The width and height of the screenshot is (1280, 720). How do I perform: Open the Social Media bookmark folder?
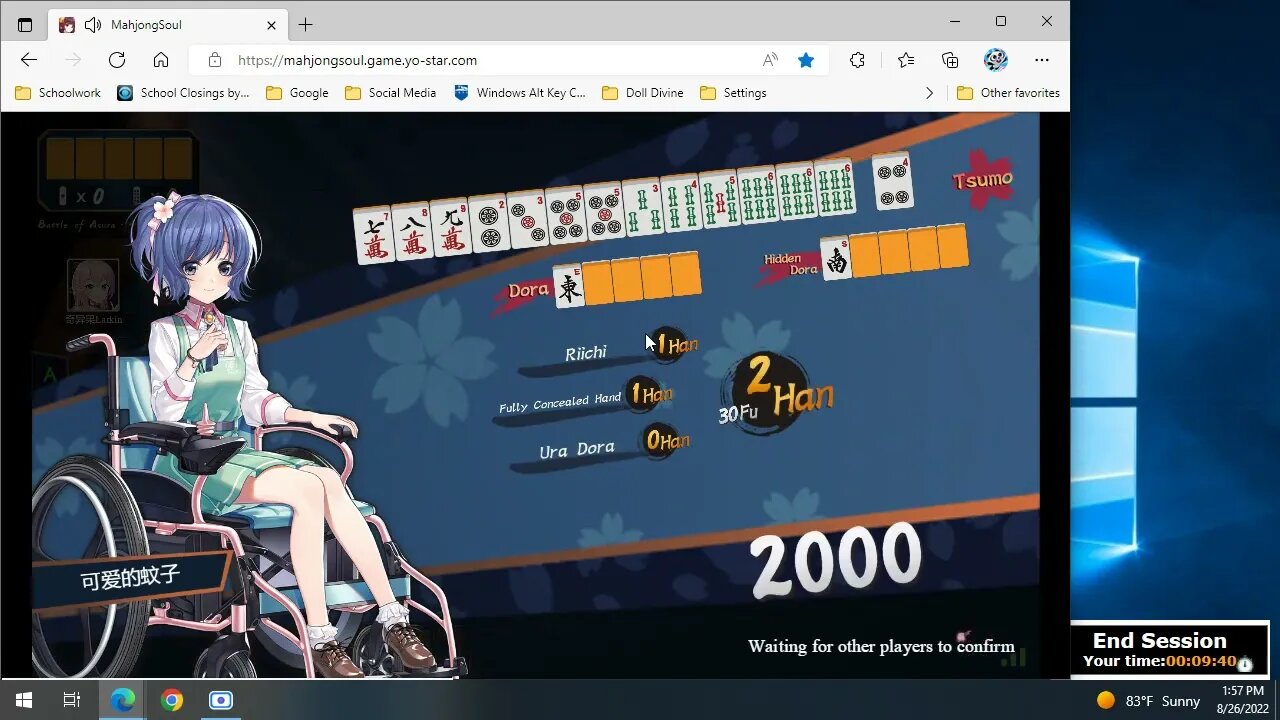tap(391, 93)
